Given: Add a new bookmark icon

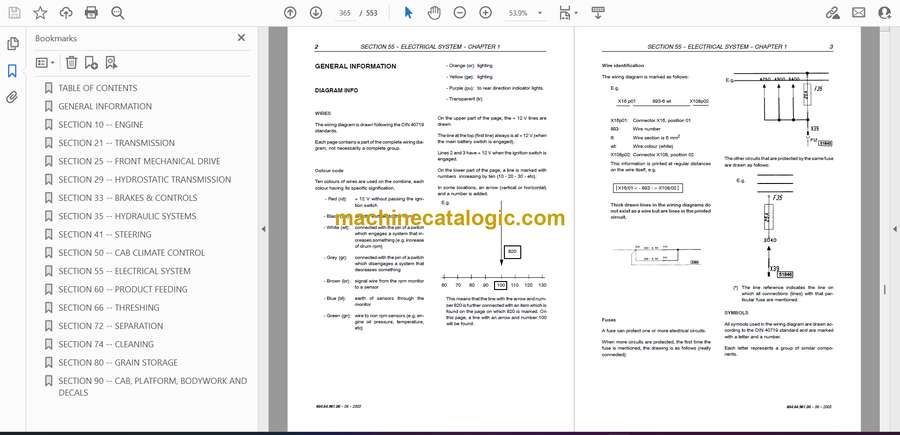Looking at the screenshot, I should coord(91,63).
